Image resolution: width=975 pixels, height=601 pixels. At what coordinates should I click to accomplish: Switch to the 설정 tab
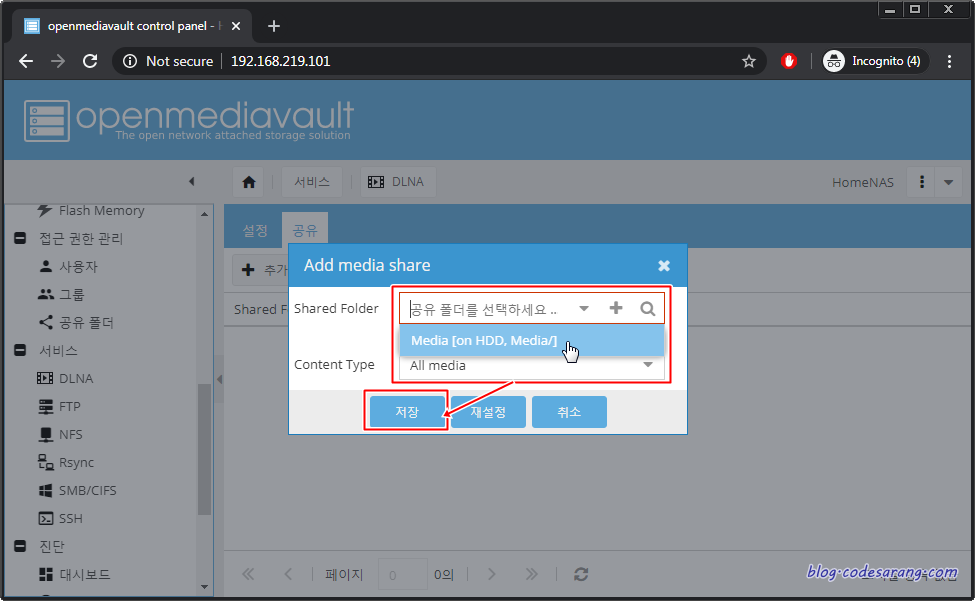click(255, 231)
